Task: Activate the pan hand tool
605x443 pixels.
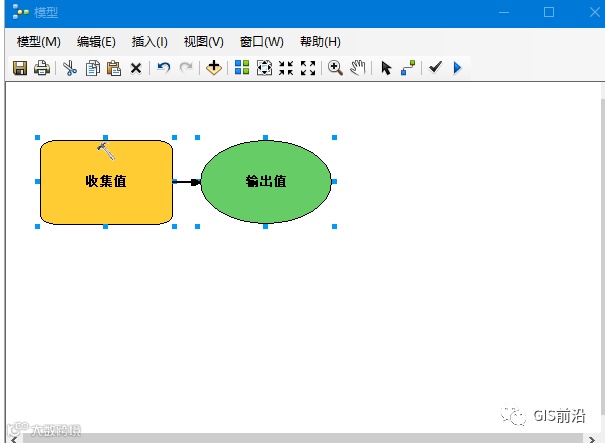Action: [x=358, y=68]
